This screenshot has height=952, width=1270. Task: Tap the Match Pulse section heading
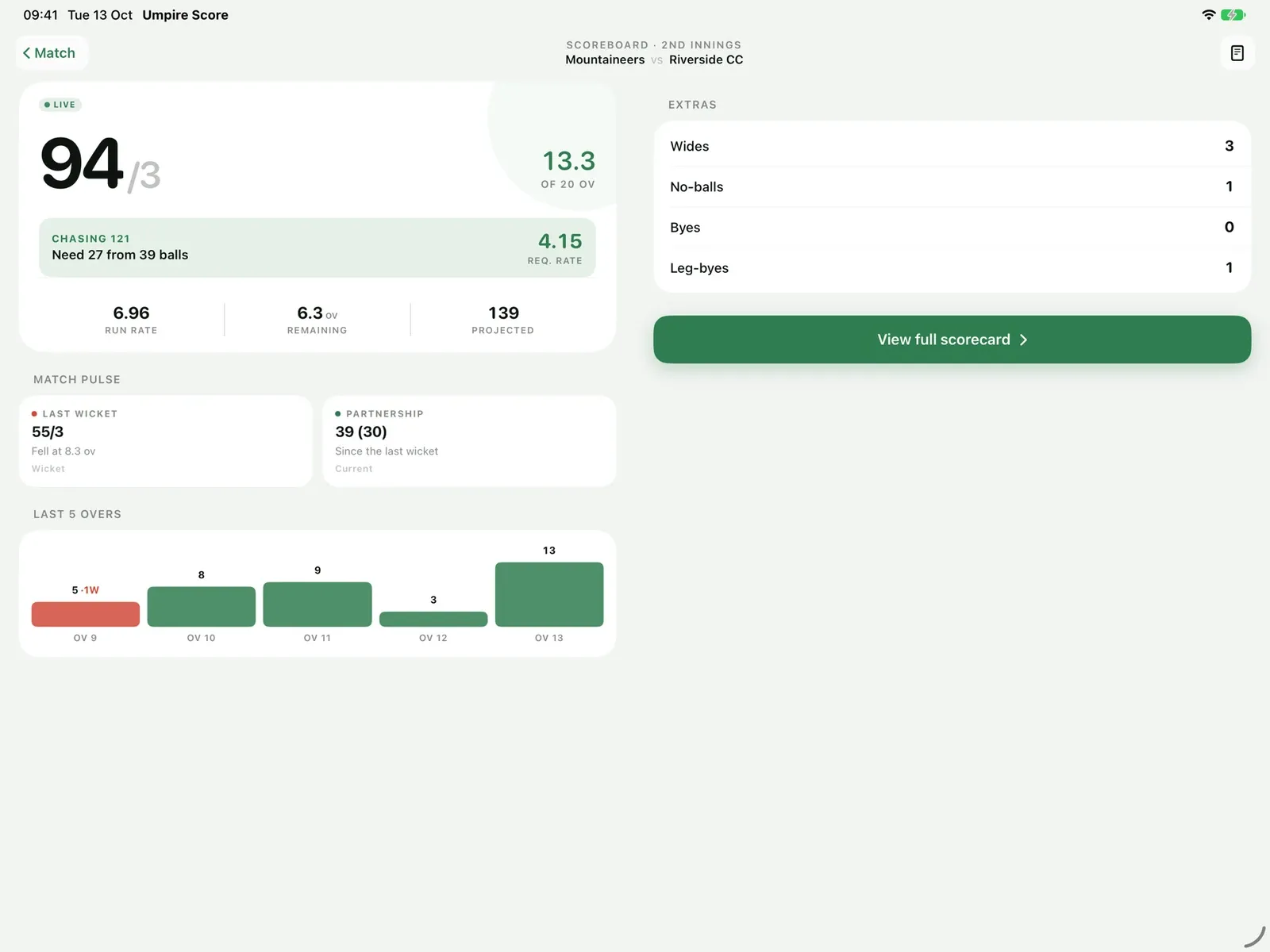(77, 380)
